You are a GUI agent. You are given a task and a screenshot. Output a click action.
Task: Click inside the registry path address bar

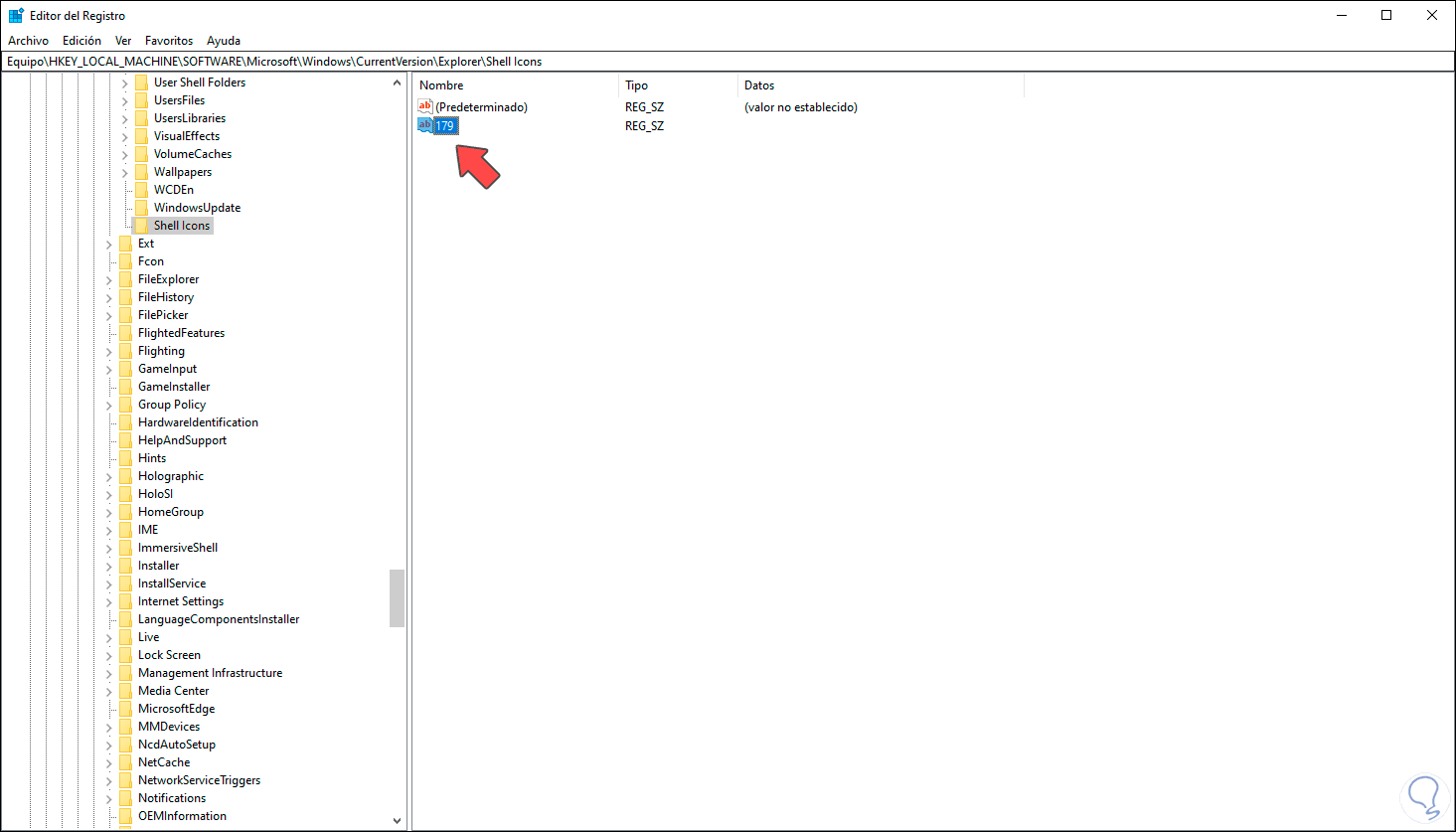click(x=398, y=61)
